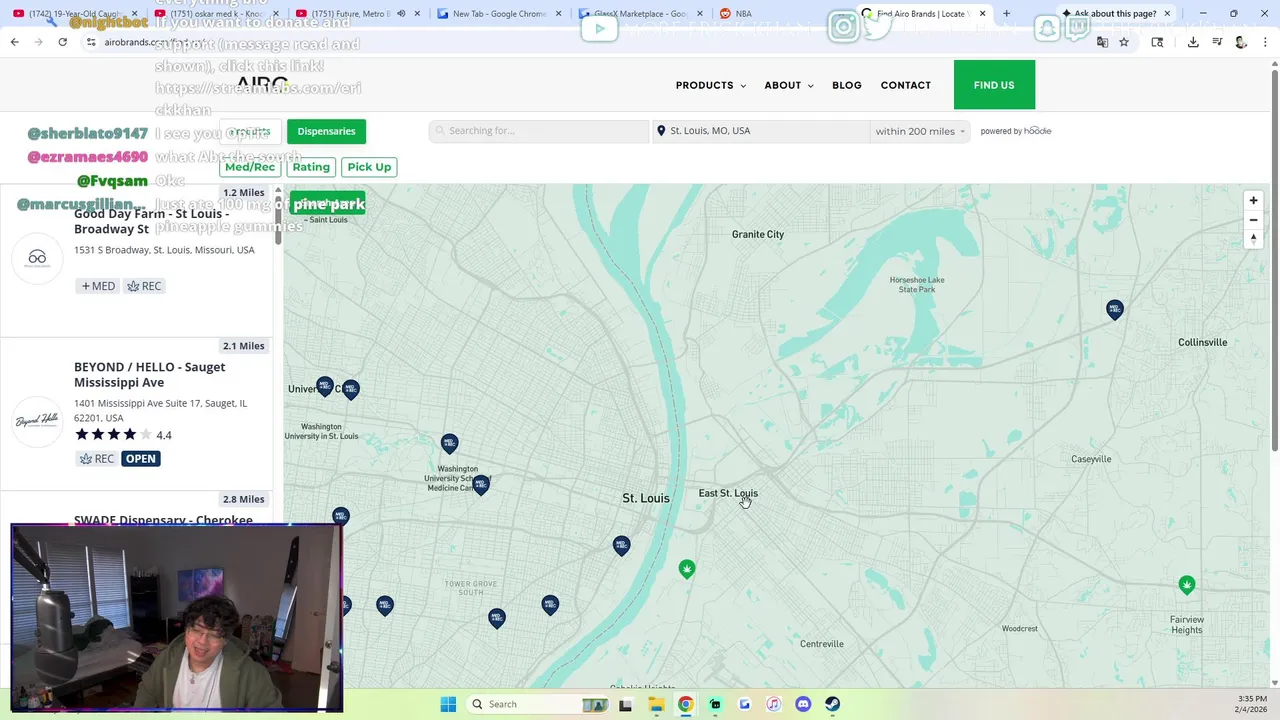The width and height of the screenshot is (1280, 720).
Task: Select the pin near Washington University School of Medicine
Action: 481,484
